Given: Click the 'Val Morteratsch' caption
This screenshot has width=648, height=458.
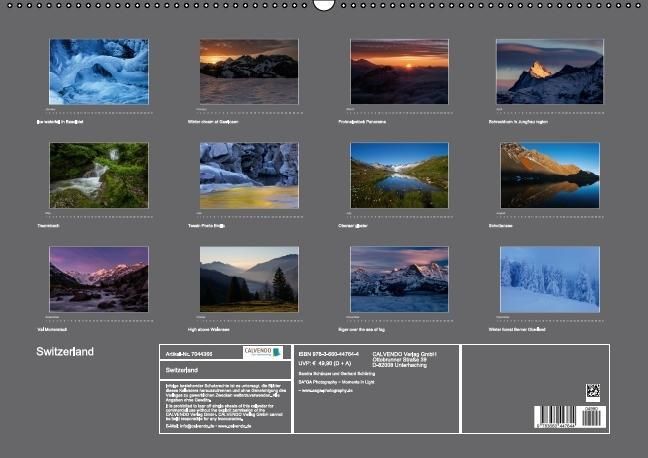Looking at the screenshot, I should [x=52, y=329].
